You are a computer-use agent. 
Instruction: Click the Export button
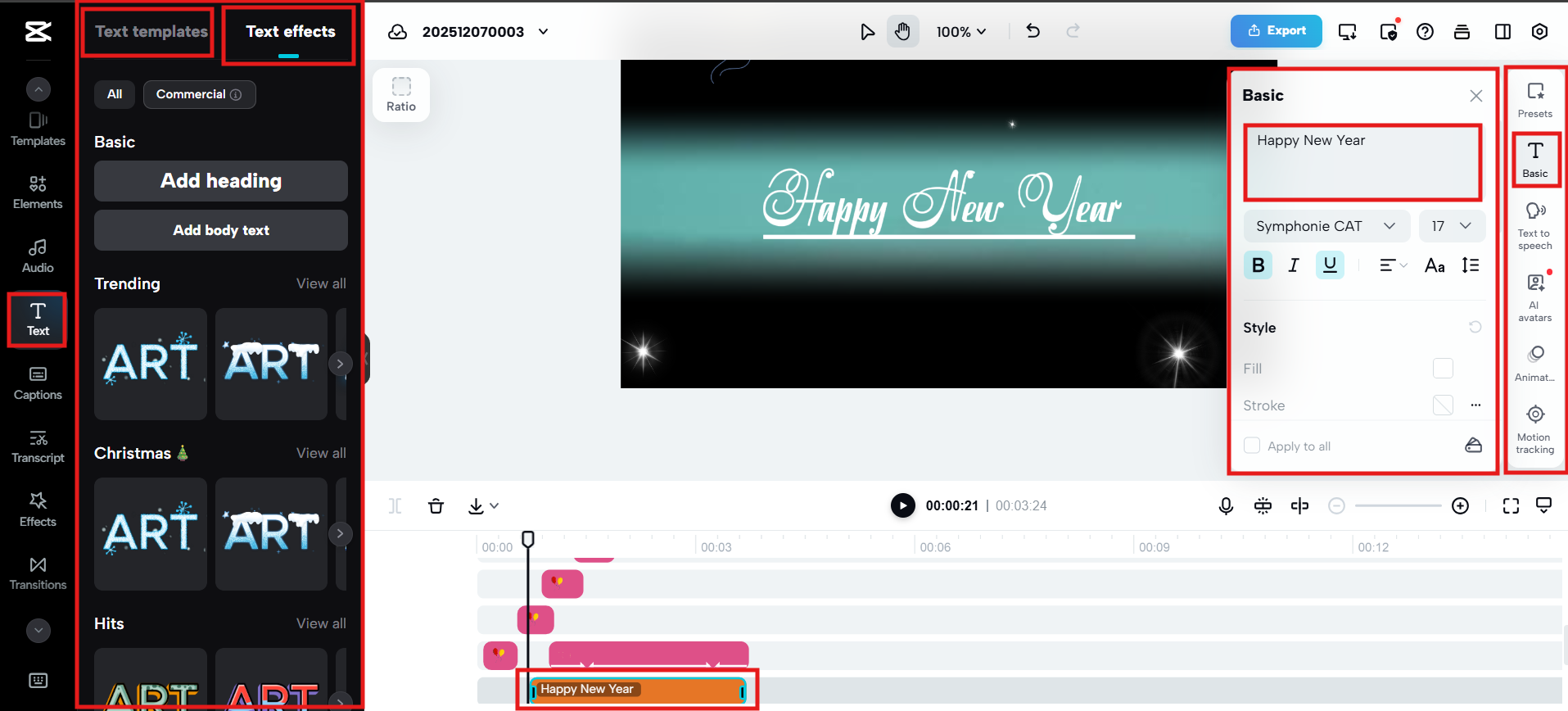(x=1276, y=31)
